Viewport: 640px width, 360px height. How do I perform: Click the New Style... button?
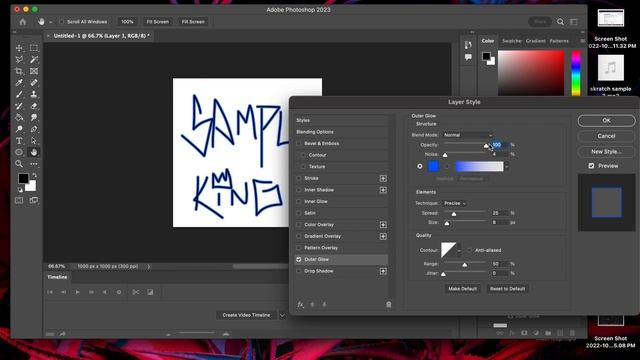607,151
